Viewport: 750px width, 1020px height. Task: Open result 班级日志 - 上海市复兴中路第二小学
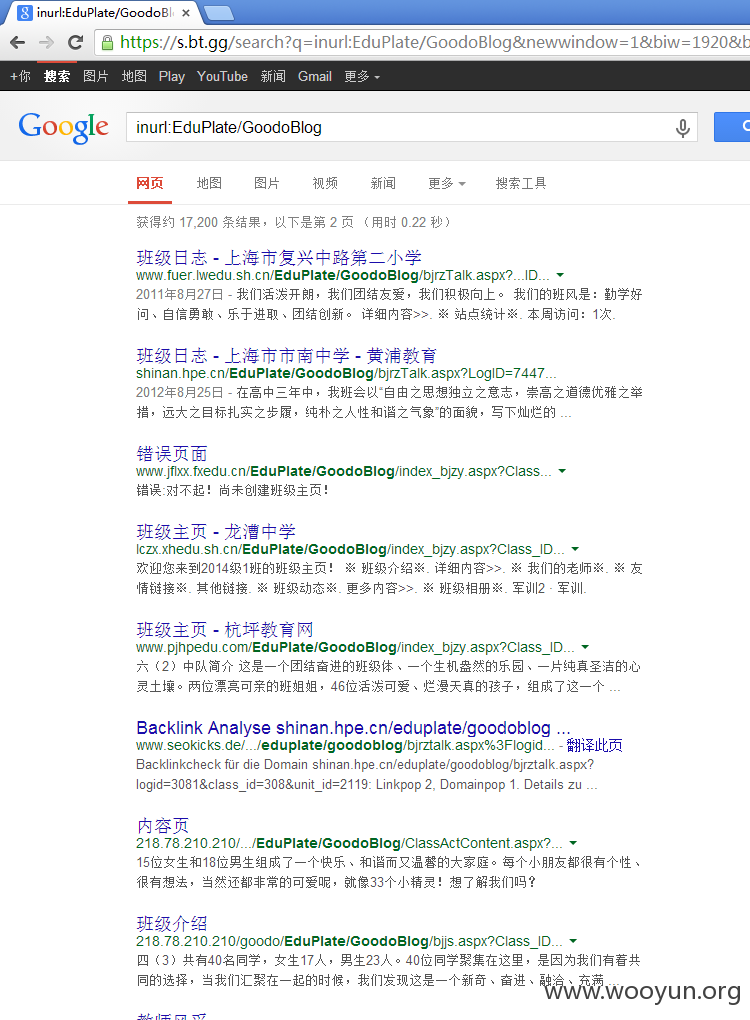point(278,258)
